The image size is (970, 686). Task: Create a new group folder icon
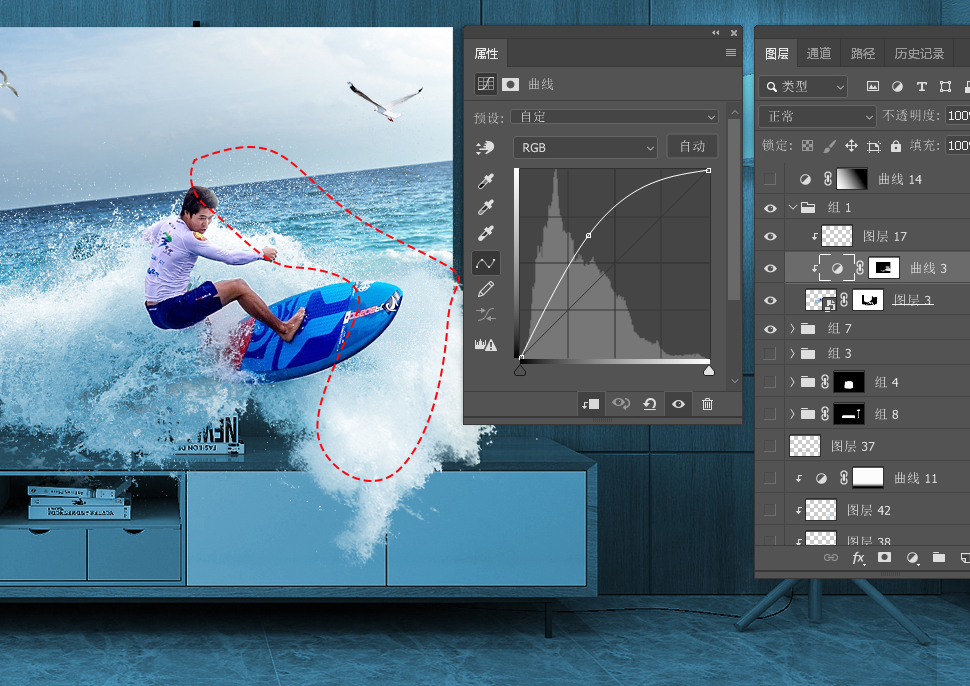[938, 557]
